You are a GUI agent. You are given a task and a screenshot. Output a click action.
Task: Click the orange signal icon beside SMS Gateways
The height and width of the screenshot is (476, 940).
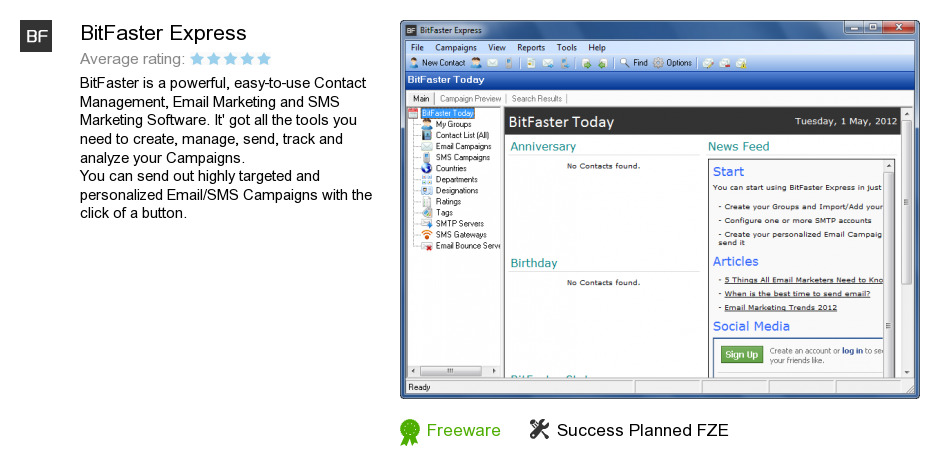pyautogui.click(x=426, y=234)
